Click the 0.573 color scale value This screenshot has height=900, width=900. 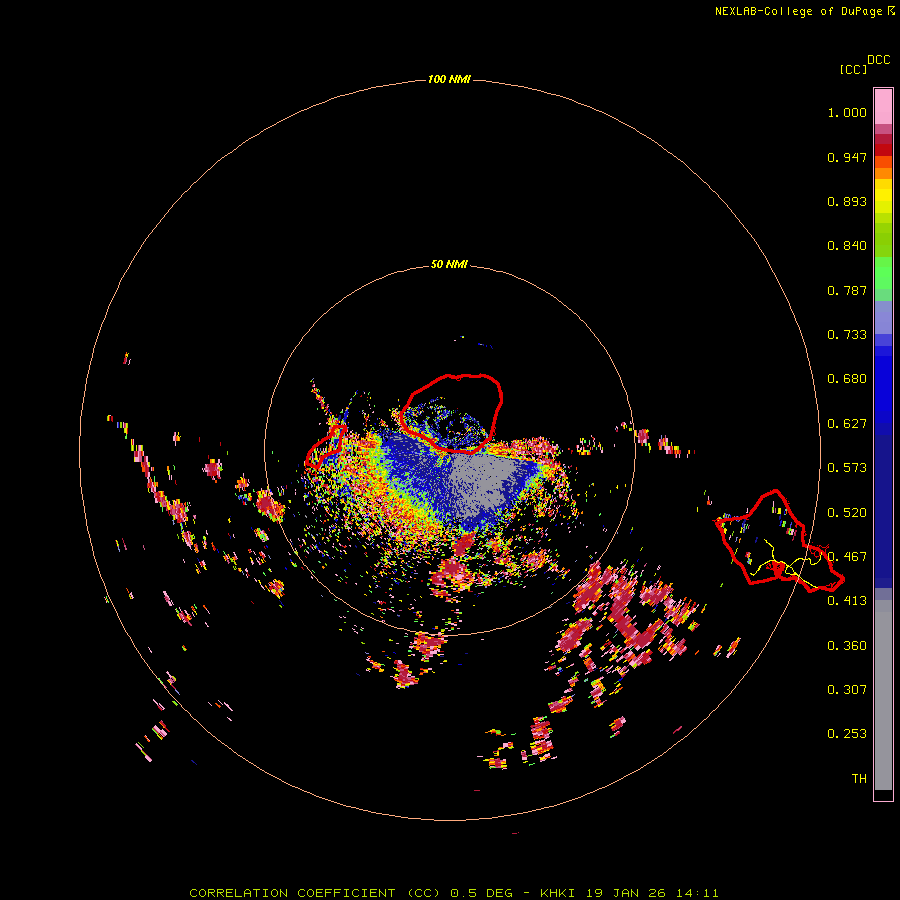pyautogui.click(x=847, y=468)
